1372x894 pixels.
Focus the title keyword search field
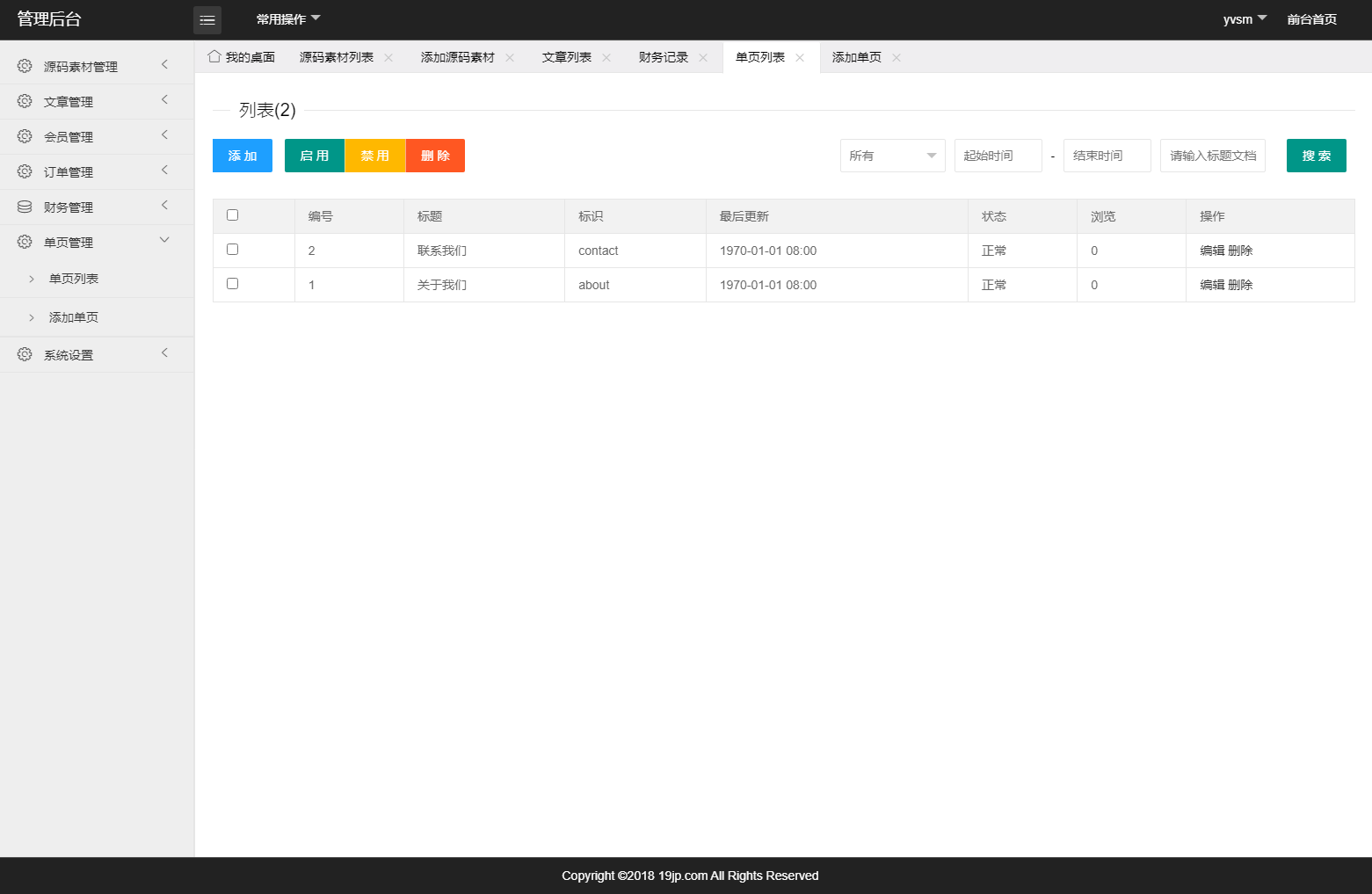tap(1213, 156)
